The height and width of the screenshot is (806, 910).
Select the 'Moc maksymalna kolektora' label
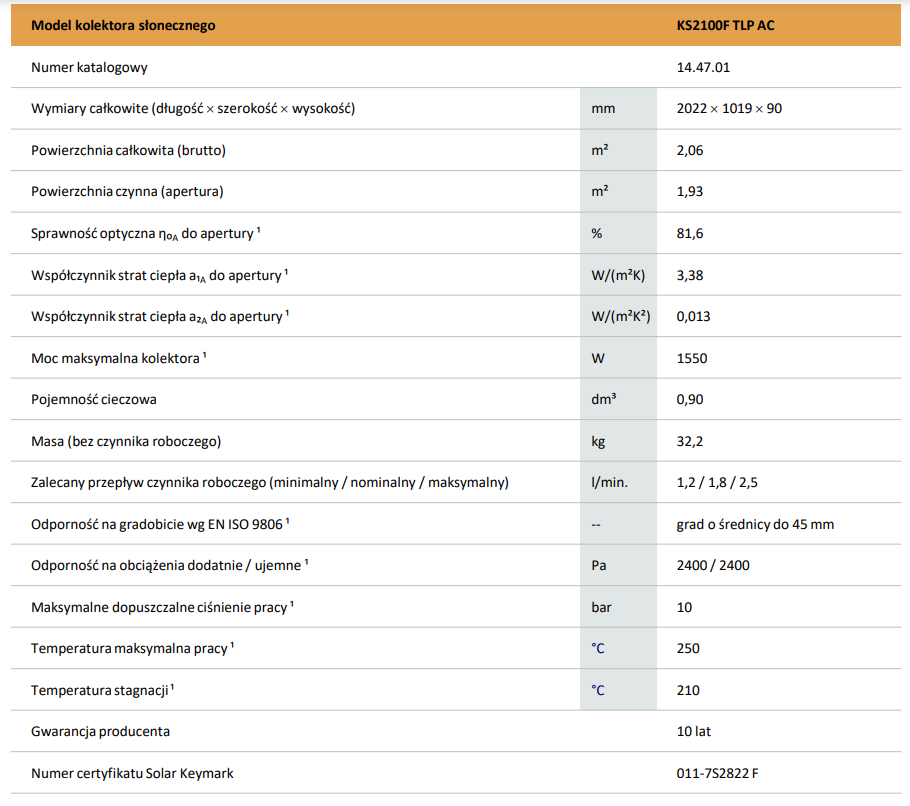point(118,358)
